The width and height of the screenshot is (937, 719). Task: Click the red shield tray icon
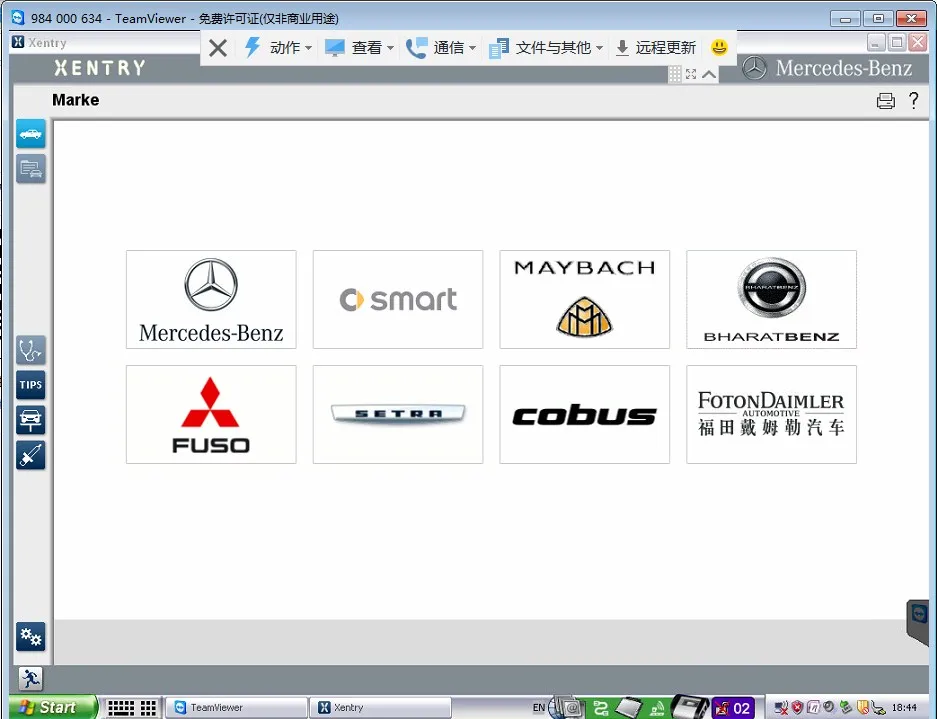797,708
